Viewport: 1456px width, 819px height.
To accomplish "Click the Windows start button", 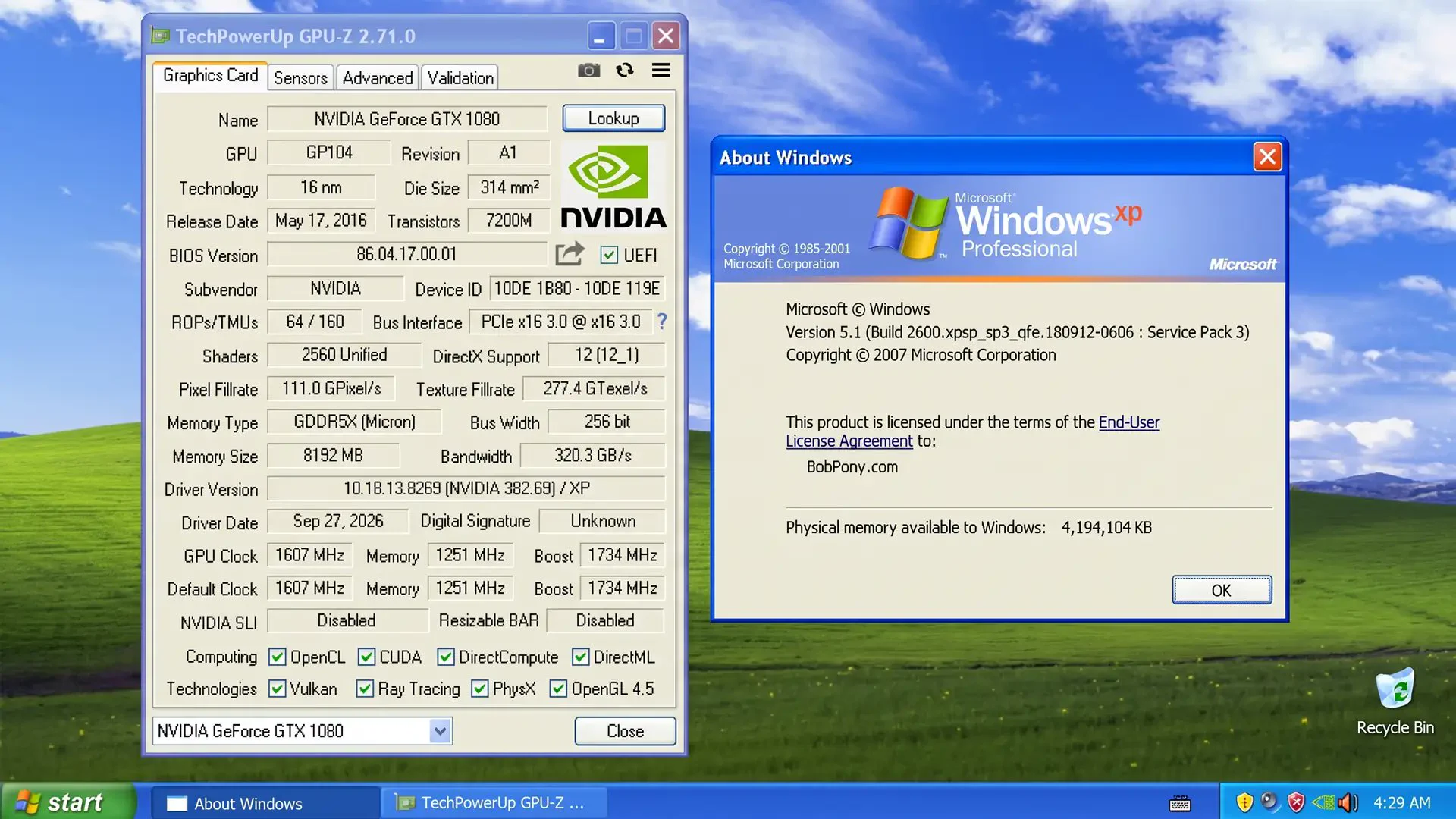I will [x=68, y=802].
